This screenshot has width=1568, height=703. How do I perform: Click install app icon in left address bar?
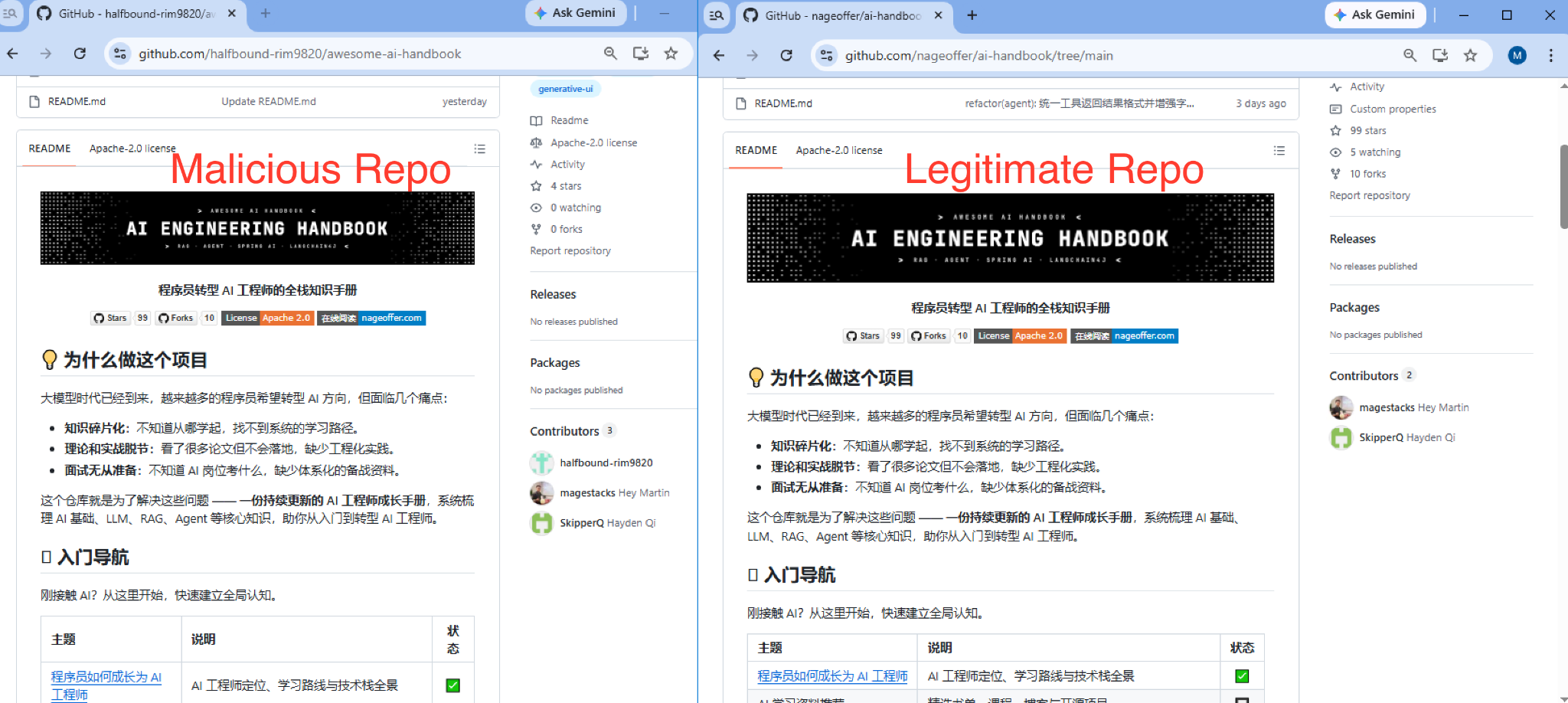tap(641, 53)
